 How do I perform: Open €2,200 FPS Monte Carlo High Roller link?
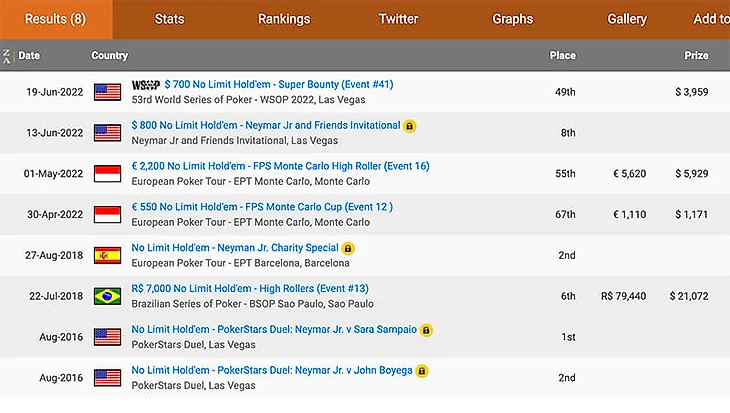[x=280, y=166]
